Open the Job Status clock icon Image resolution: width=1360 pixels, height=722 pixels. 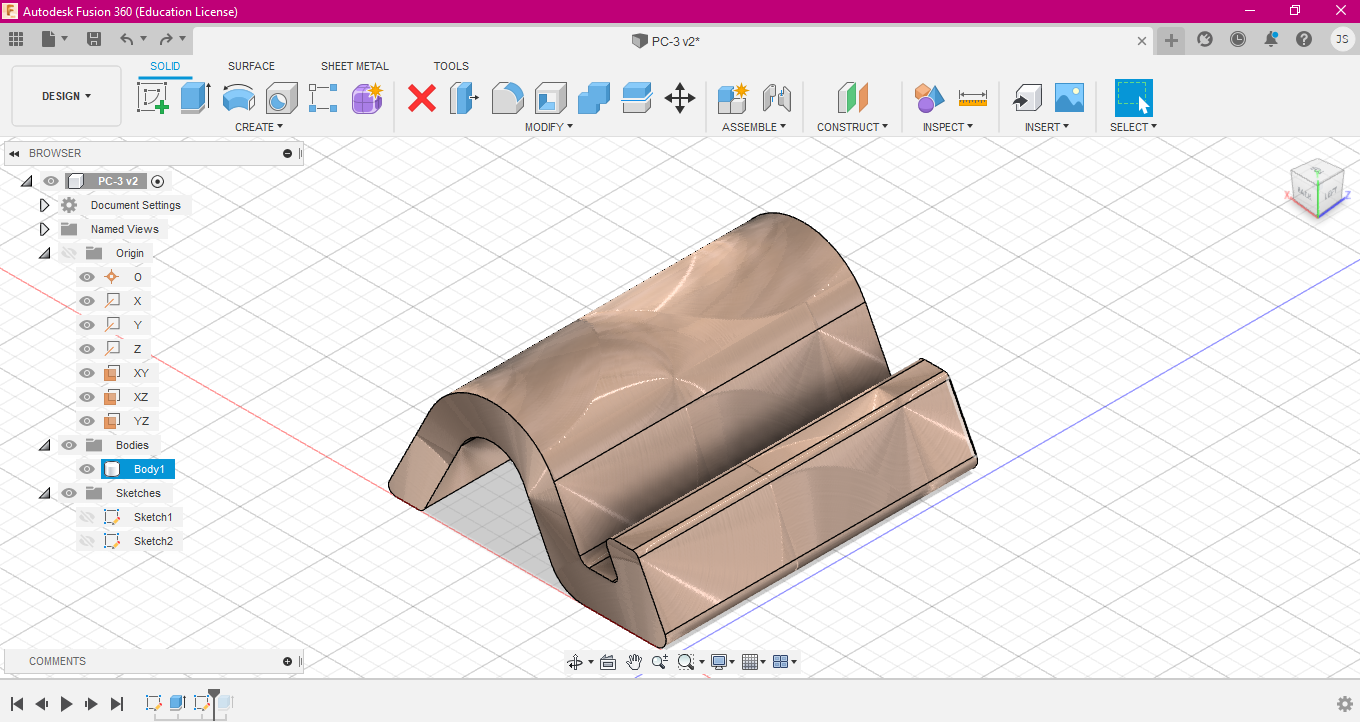tap(1238, 39)
